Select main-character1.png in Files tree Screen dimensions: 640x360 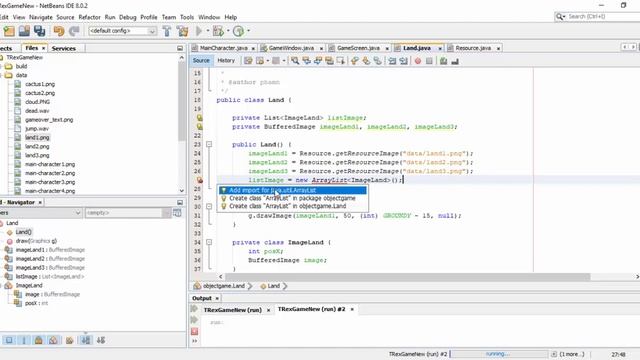[50, 164]
